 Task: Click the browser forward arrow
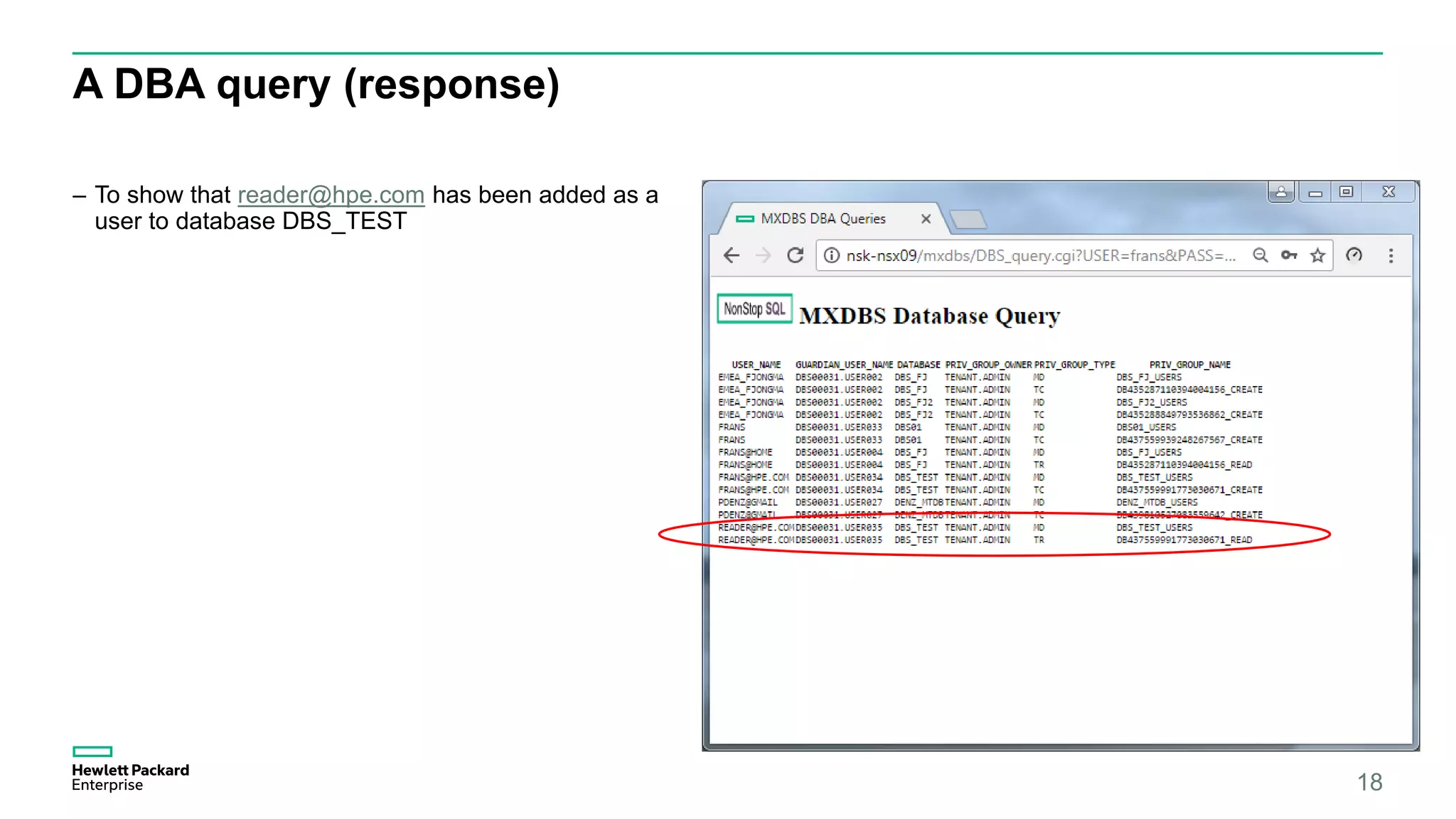763,255
